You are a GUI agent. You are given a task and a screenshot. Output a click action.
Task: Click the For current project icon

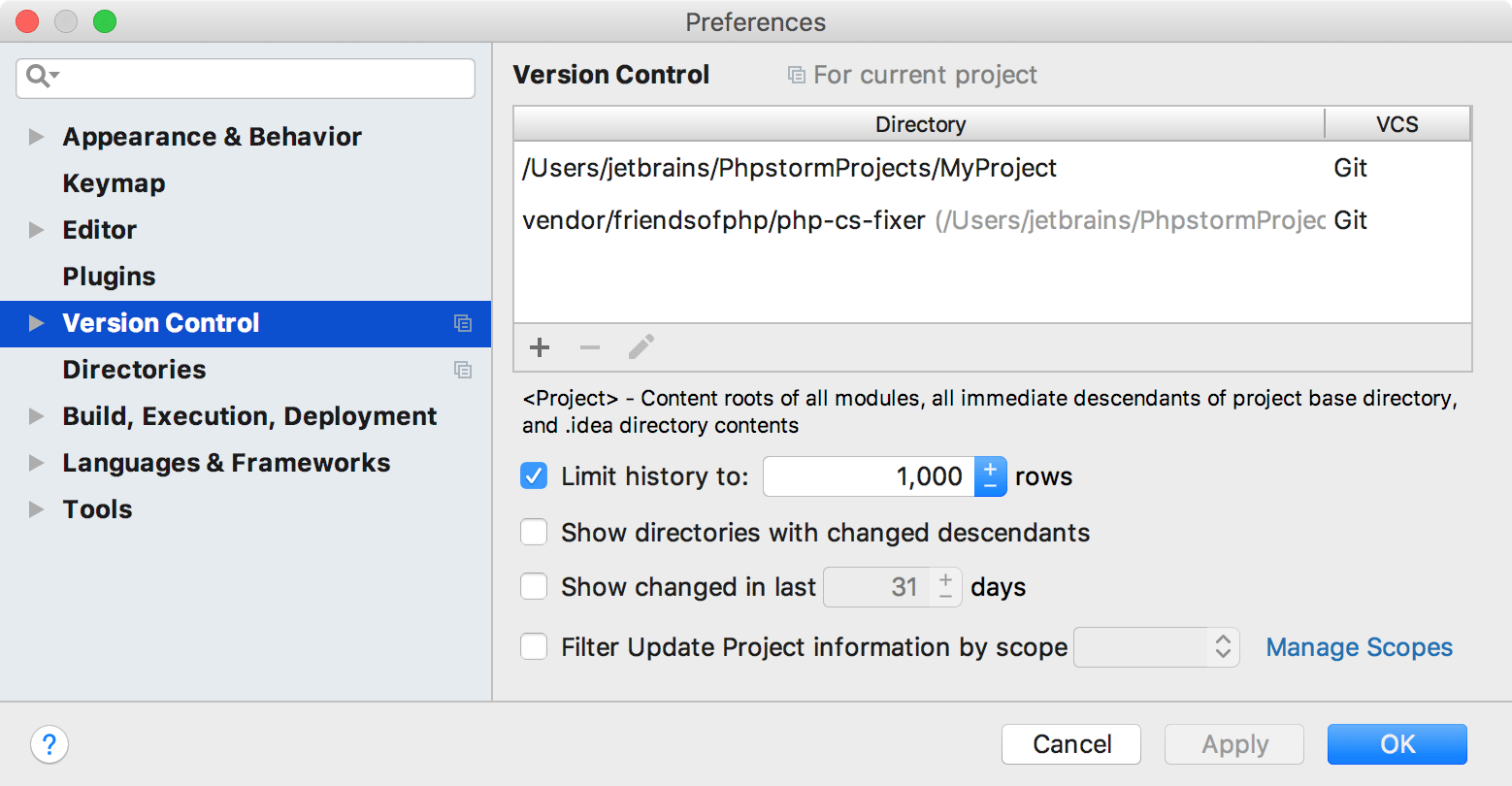tap(795, 74)
